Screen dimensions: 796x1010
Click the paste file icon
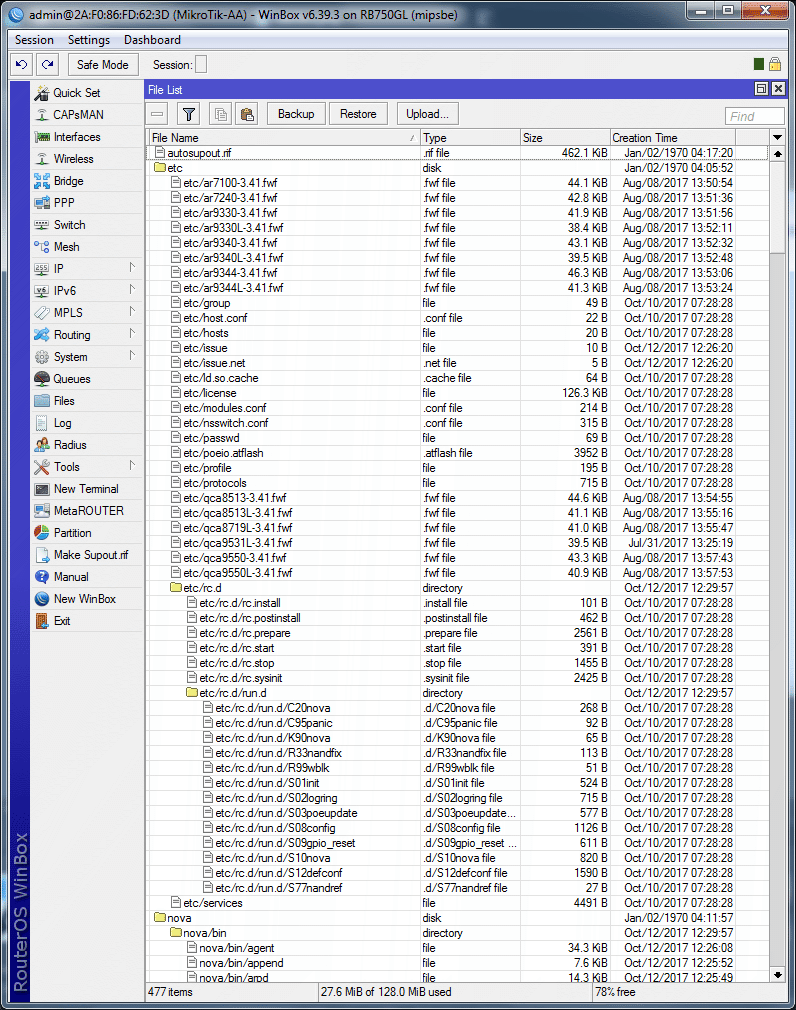point(247,115)
